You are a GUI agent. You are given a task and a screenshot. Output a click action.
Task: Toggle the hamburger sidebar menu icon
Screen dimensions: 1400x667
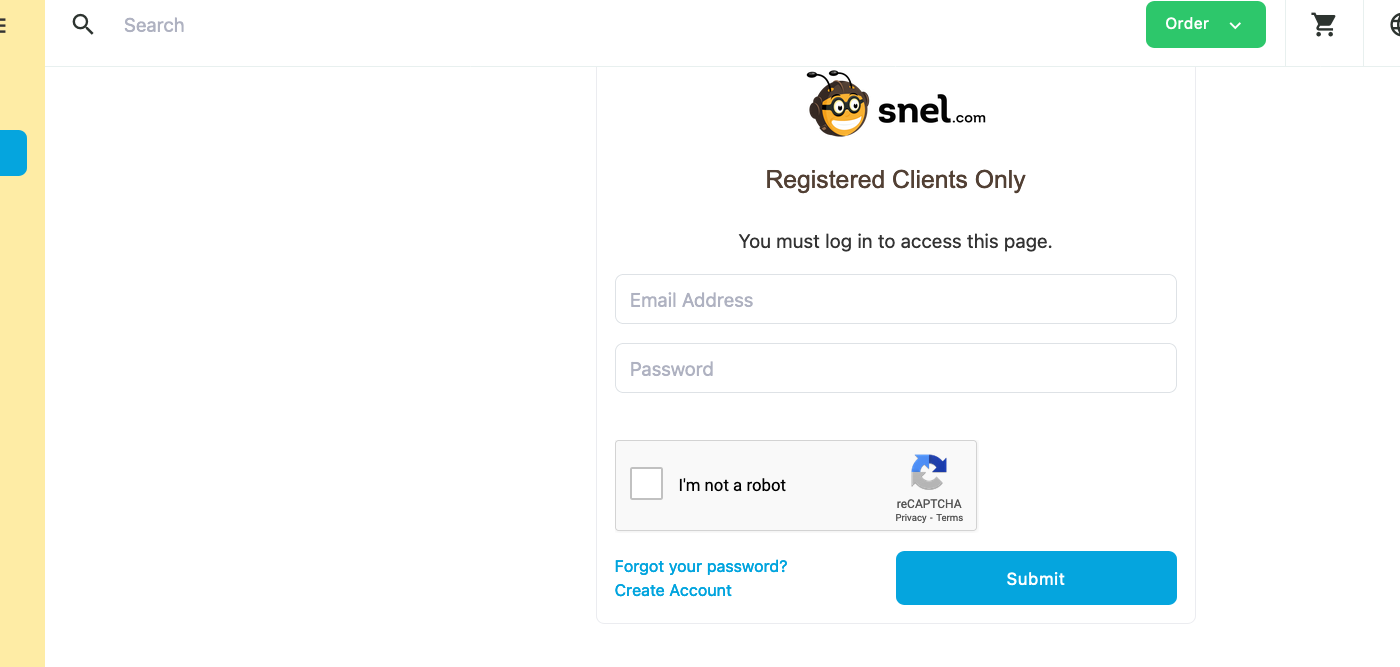coord(3,25)
